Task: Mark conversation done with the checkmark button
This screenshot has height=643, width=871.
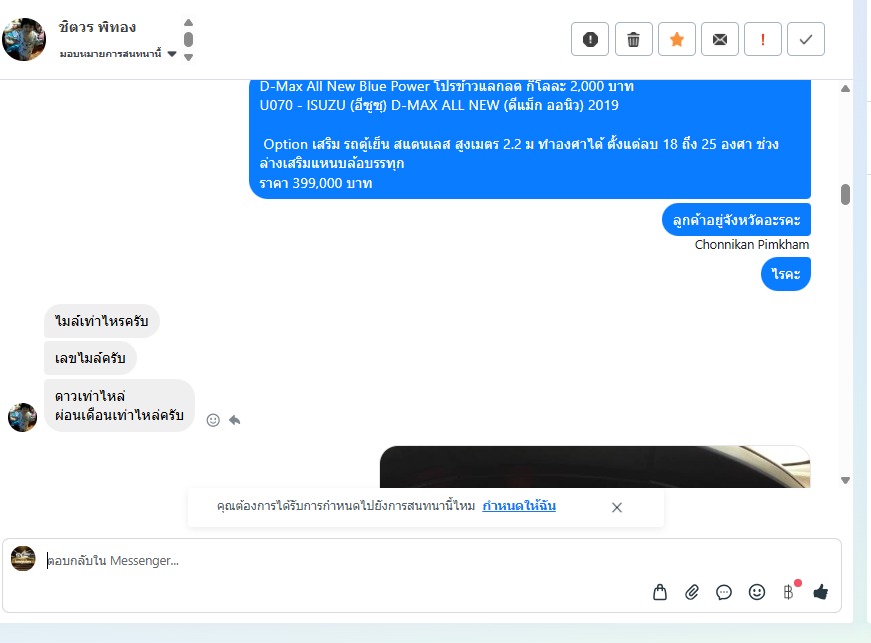Action: pos(806,39)
